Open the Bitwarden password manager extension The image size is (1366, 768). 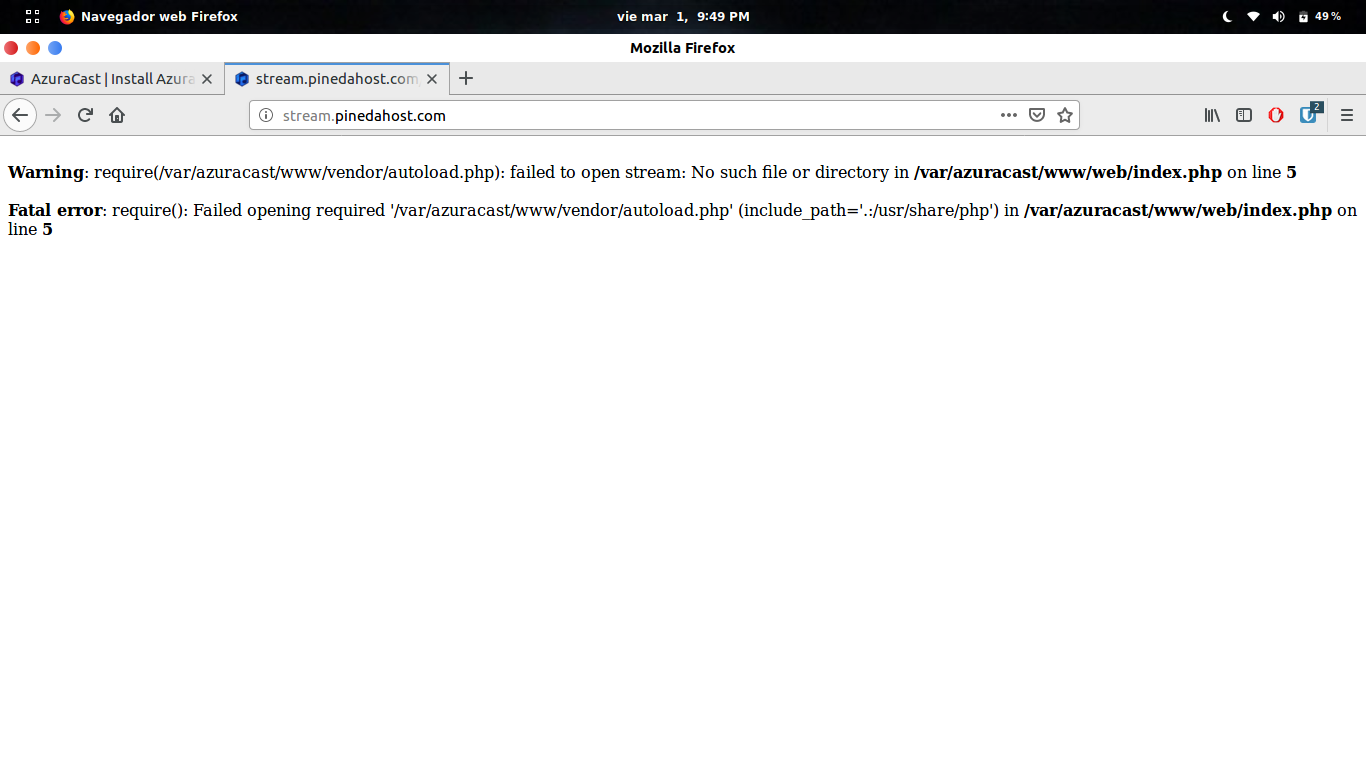point(1307,115)
